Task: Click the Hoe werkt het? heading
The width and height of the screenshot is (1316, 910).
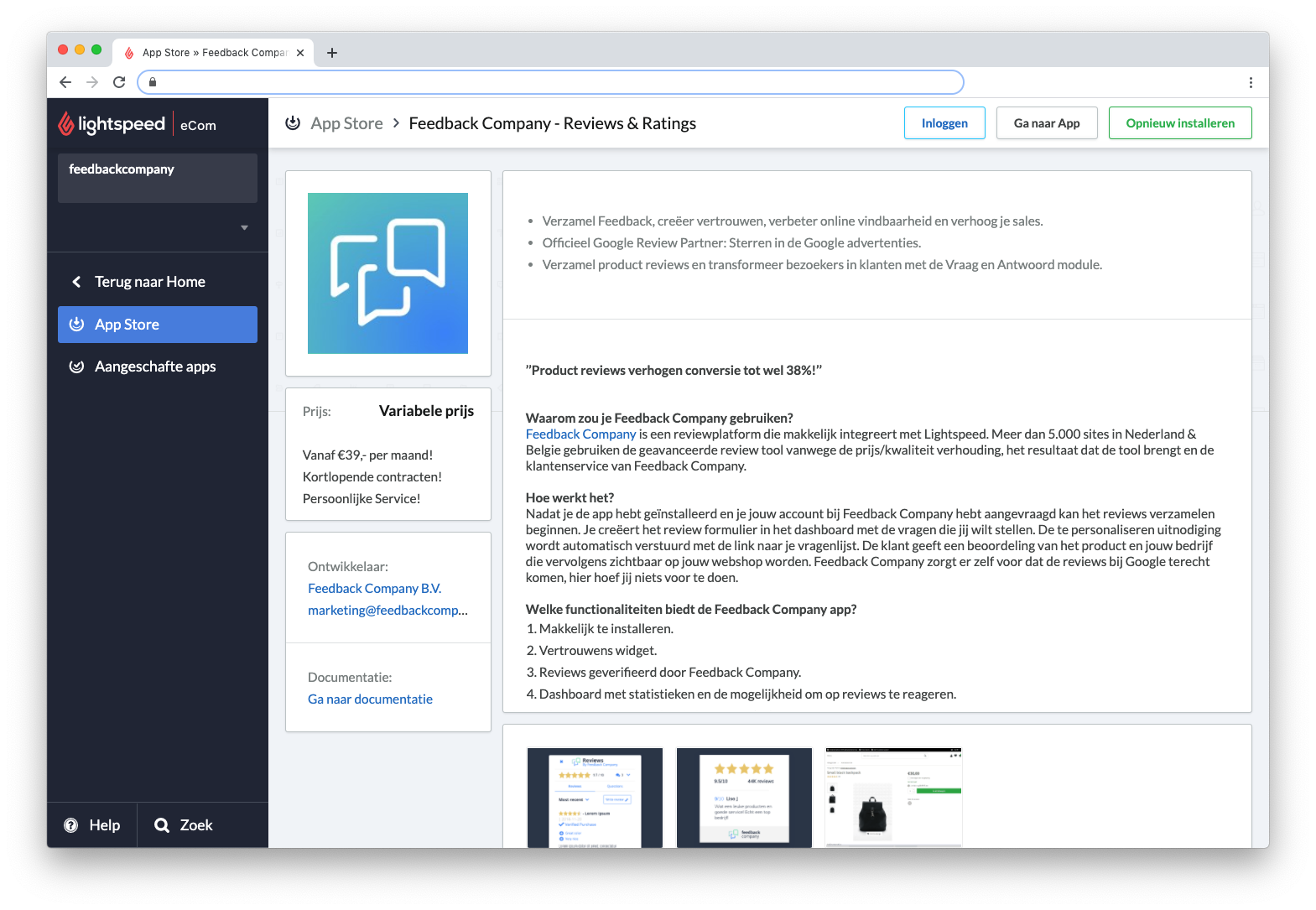Action: click(x=570, y=498)
